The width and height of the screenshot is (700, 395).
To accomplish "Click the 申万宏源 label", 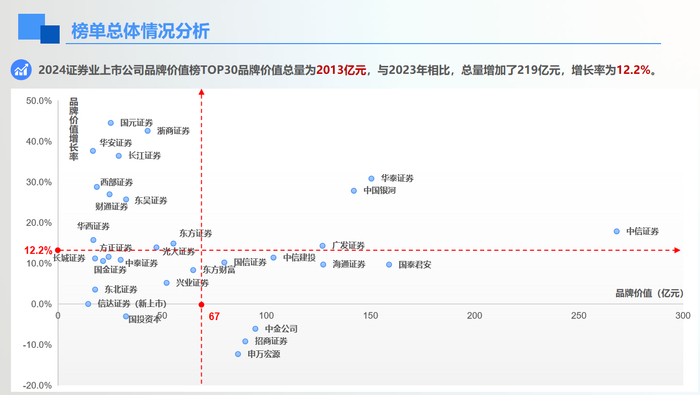I will [x=264, y=354].
